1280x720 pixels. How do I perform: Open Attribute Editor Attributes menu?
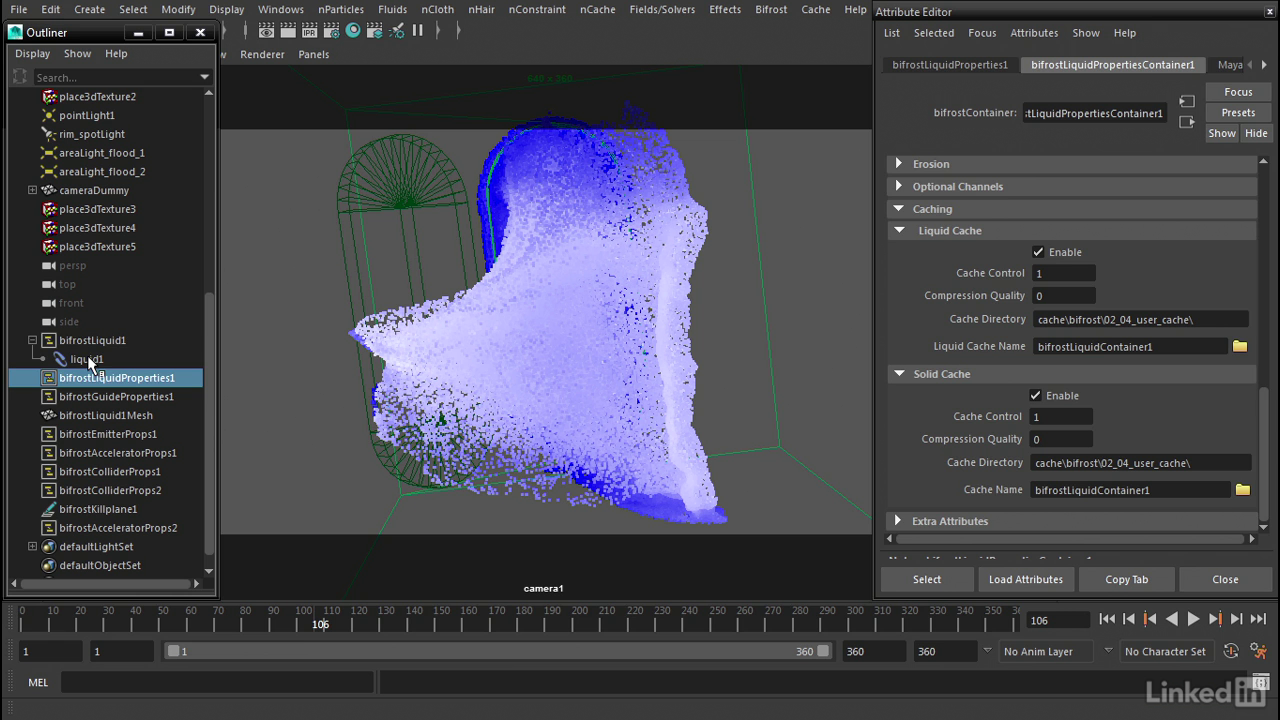point(1034,33)
